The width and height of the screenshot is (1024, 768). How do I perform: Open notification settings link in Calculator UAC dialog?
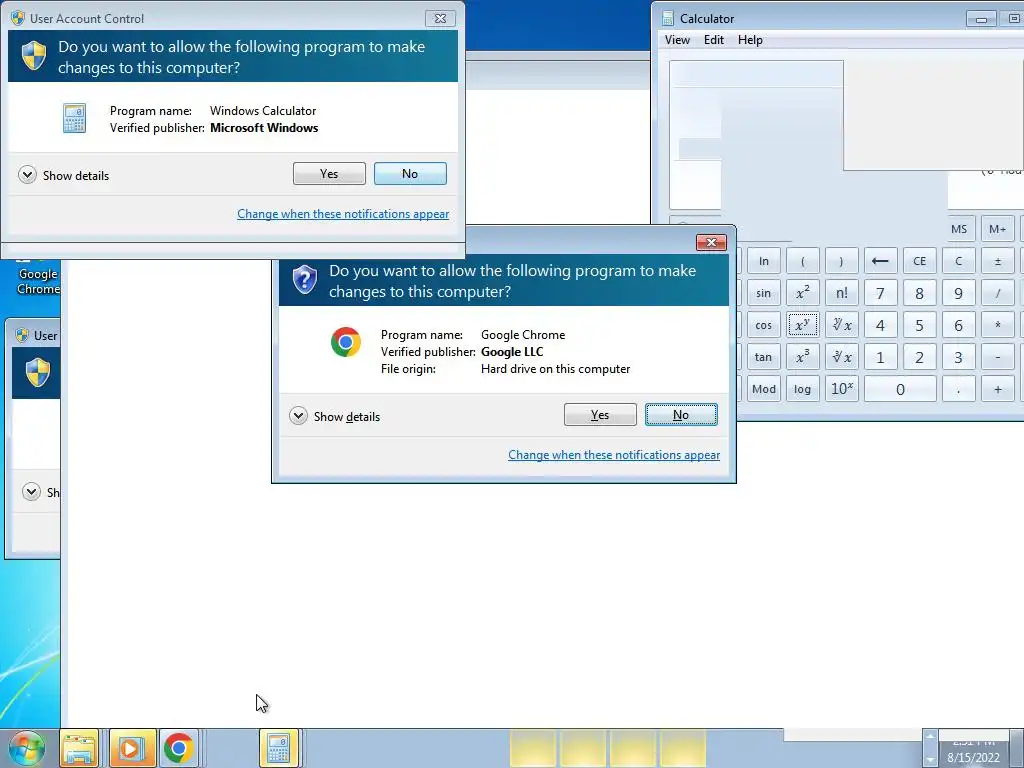tap(343, 214)
